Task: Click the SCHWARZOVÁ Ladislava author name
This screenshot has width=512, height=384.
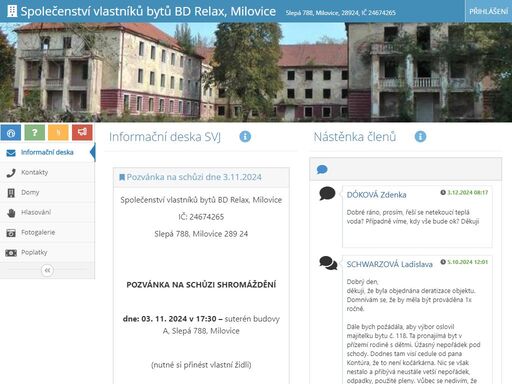Action: (x=389, y=264)
